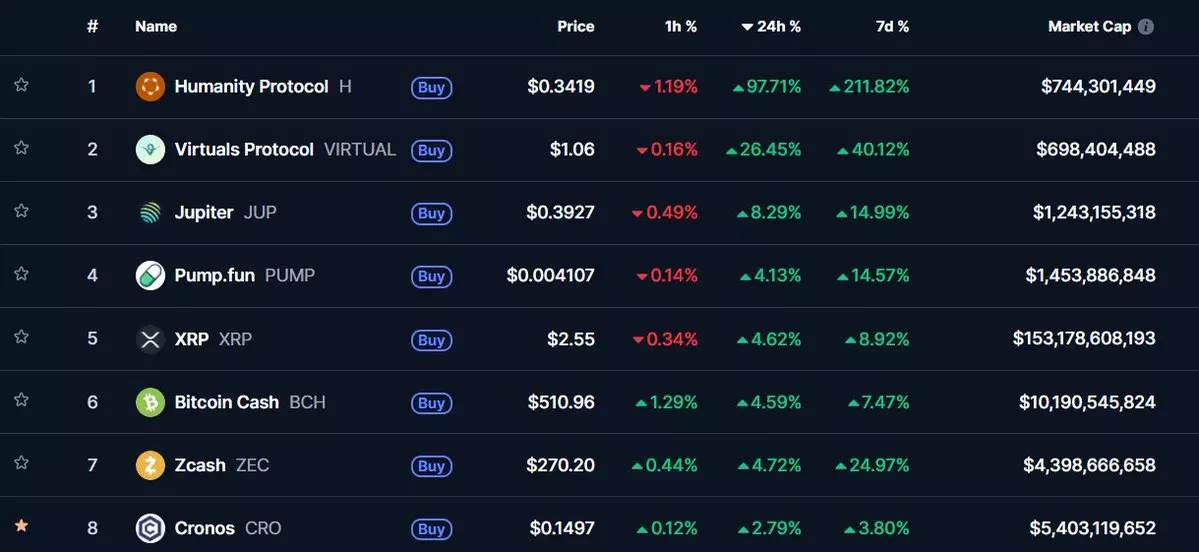1199x552 pixels.
Task: Remove Cronos from watchlist star
Action: pyautogui.click(x=21, y=525)
